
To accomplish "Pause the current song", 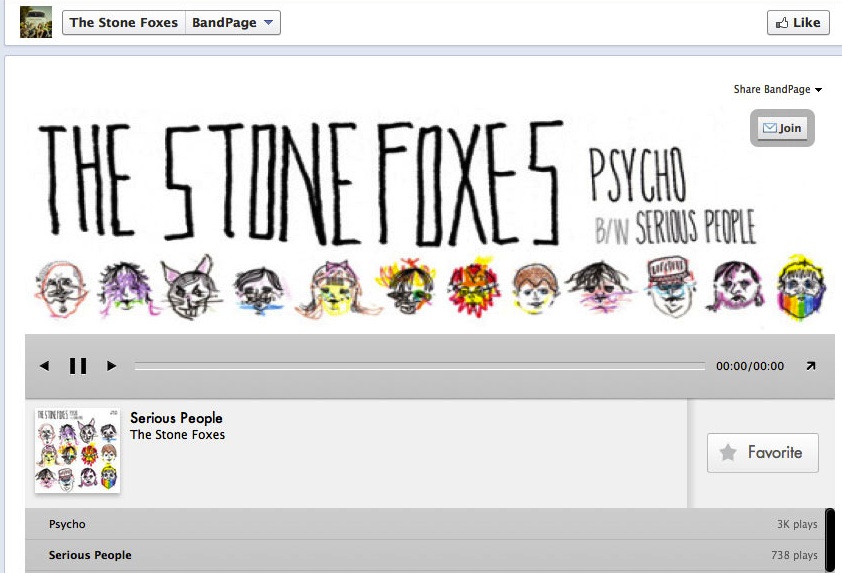I will (78, 366).
